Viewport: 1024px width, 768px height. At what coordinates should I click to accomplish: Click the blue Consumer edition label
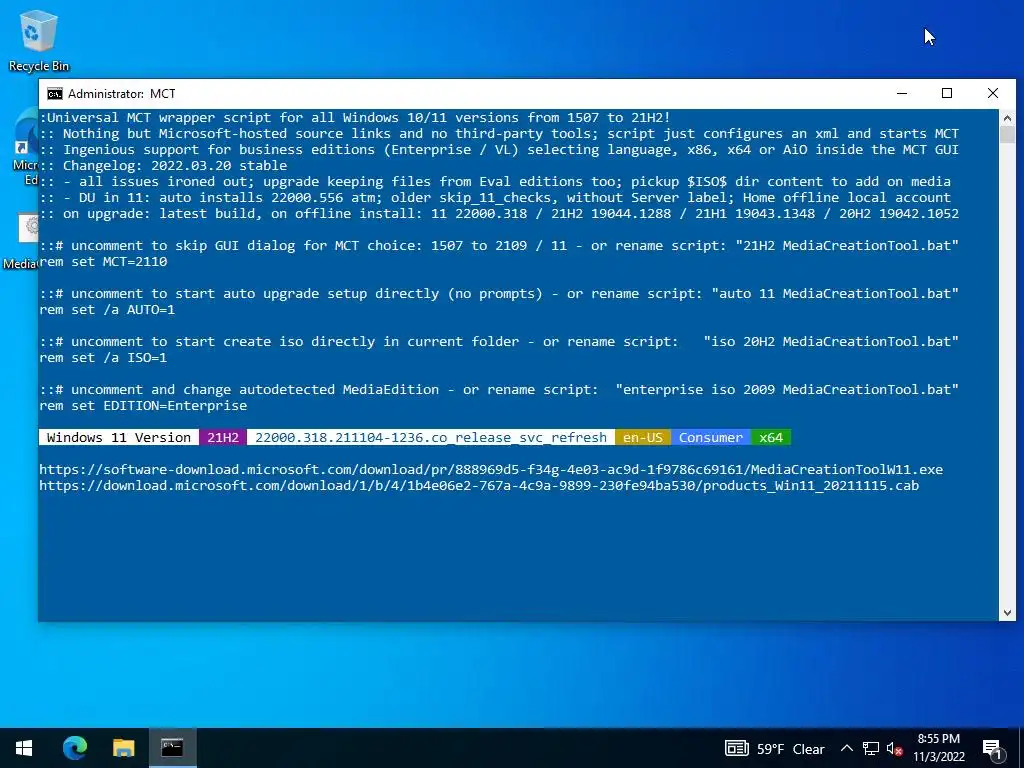711,437
